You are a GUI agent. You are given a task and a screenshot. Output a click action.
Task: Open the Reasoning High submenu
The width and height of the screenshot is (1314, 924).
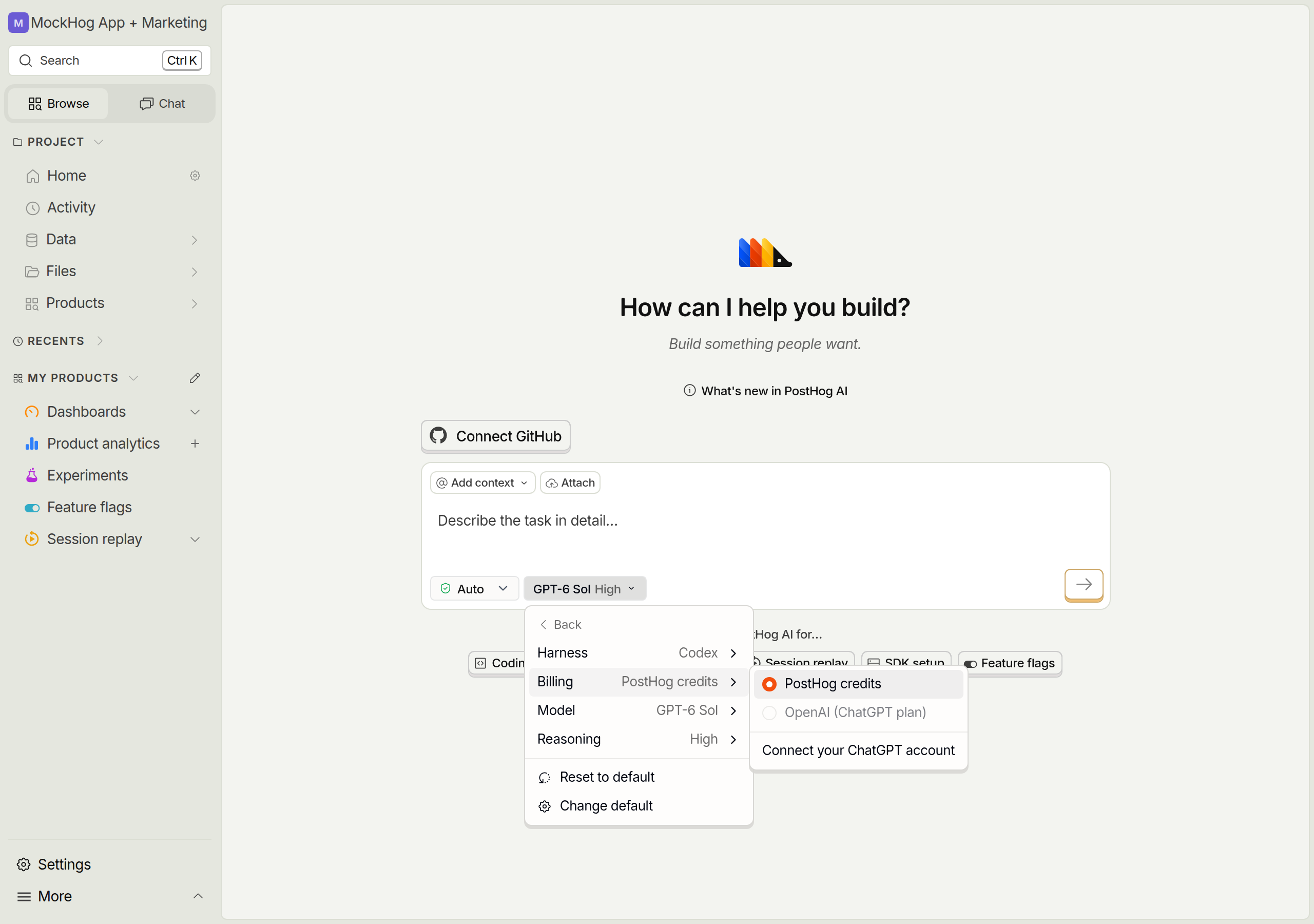click(x=638, y=739)
